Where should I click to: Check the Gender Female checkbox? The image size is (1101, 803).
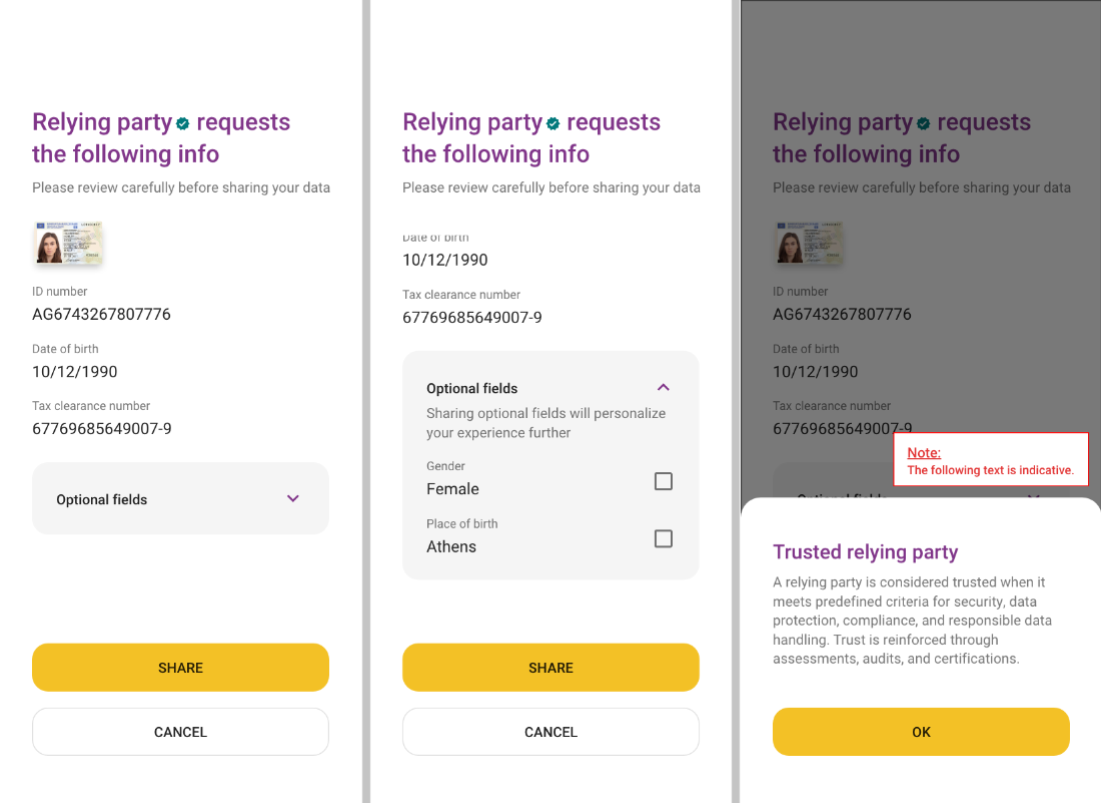coord(663,481)
